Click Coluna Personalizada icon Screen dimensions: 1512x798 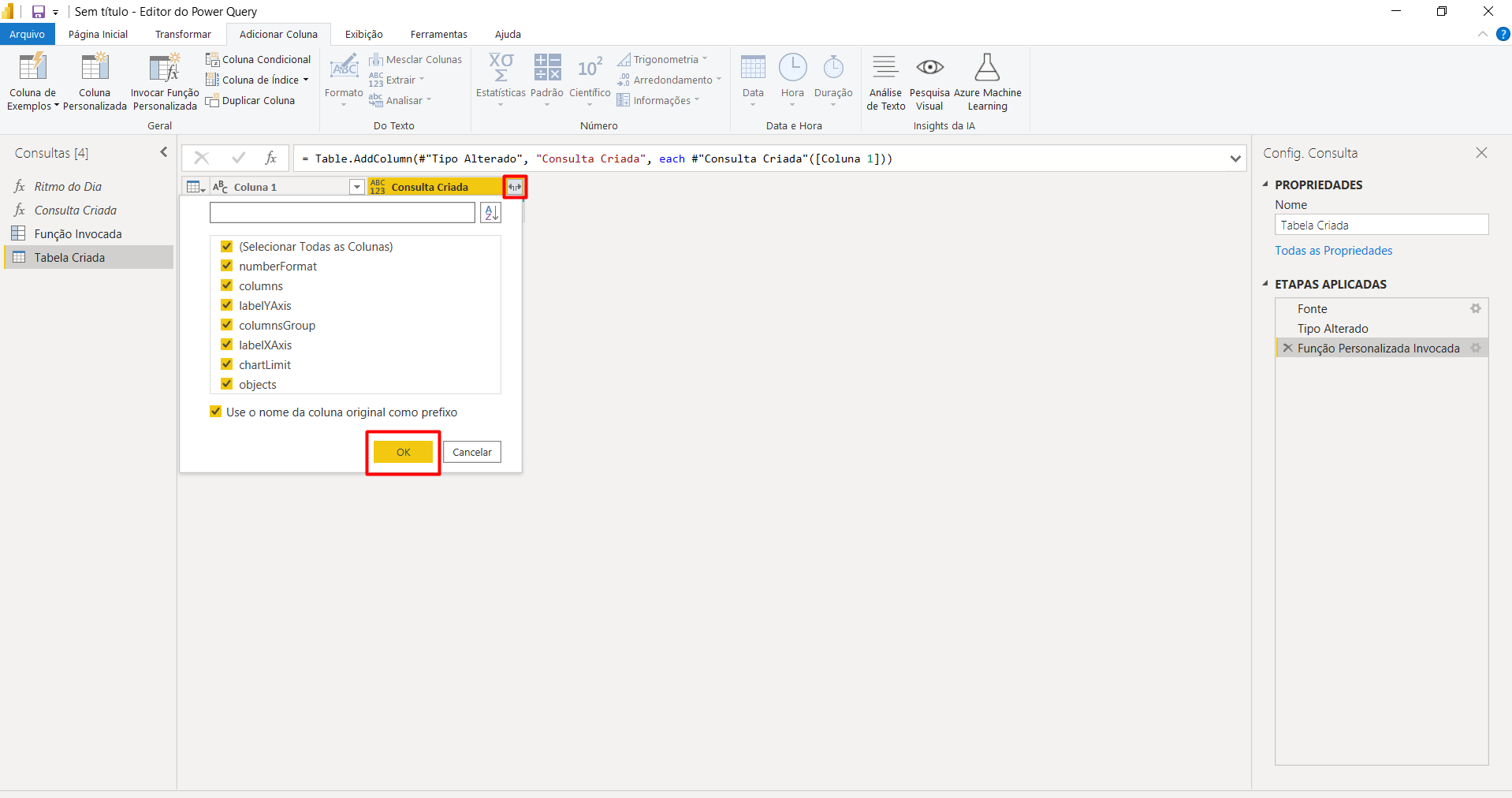(95, 67)
